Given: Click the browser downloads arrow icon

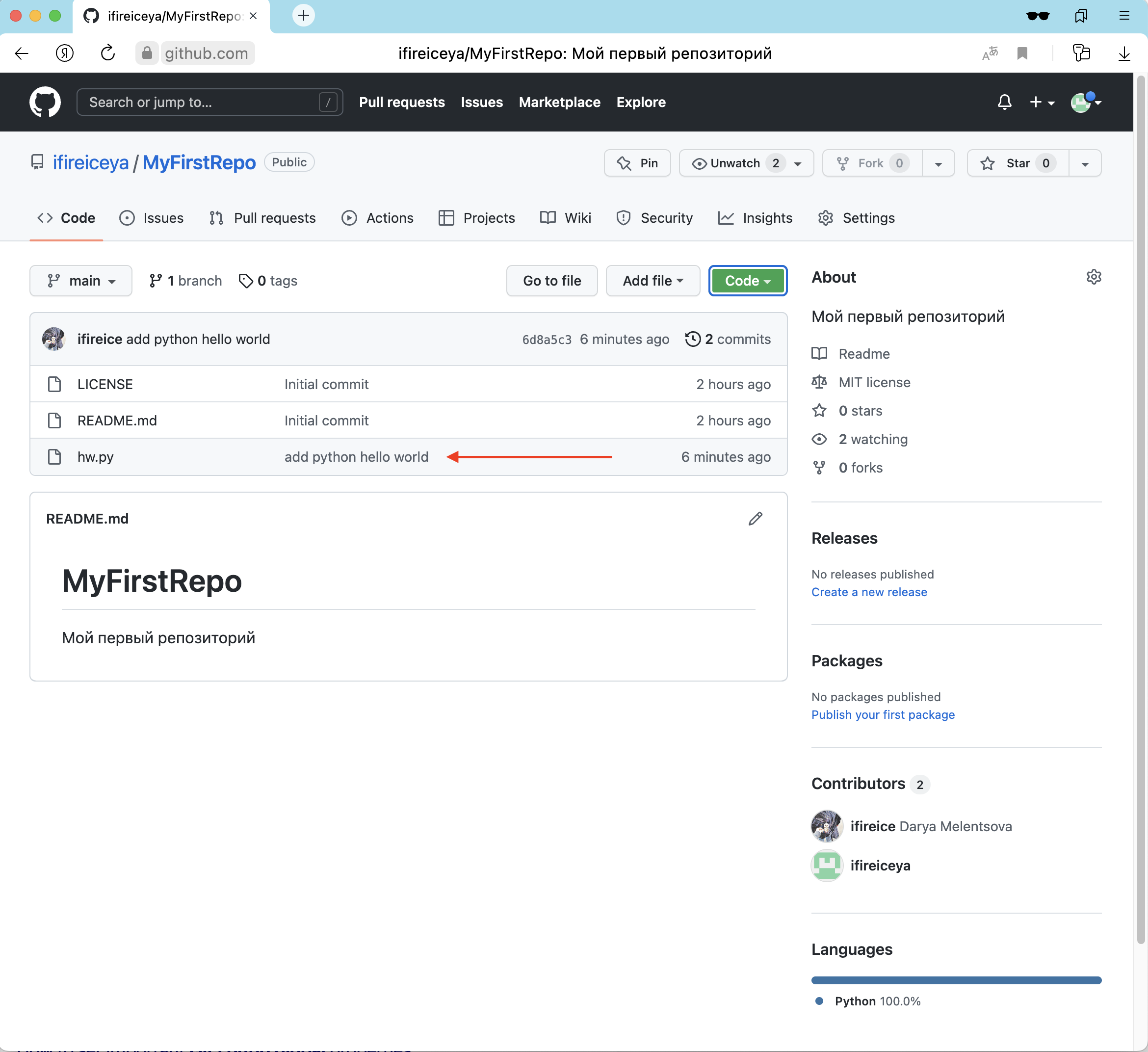Looking at the screenshot, I should coord(1123,53).
